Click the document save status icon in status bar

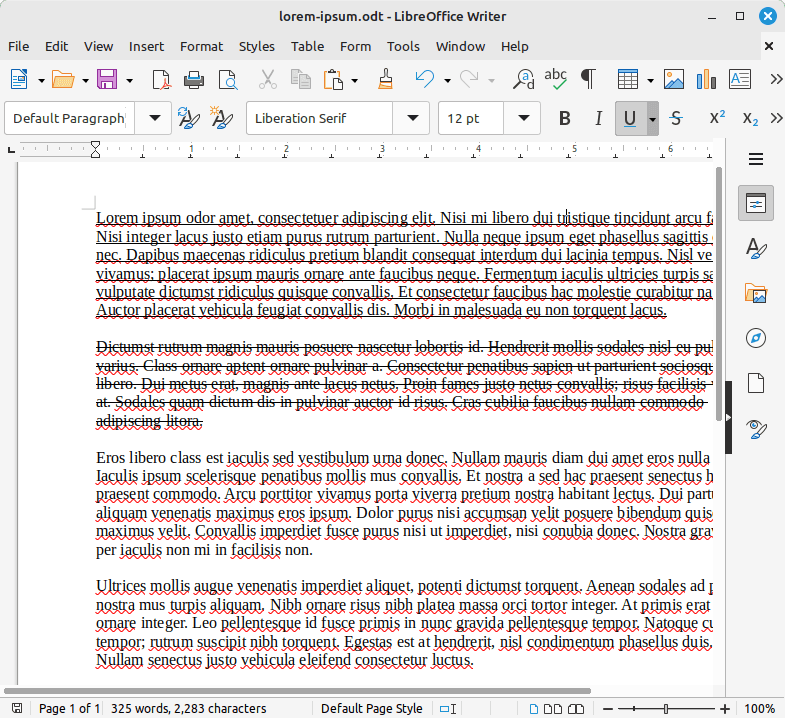pos(17,708)
